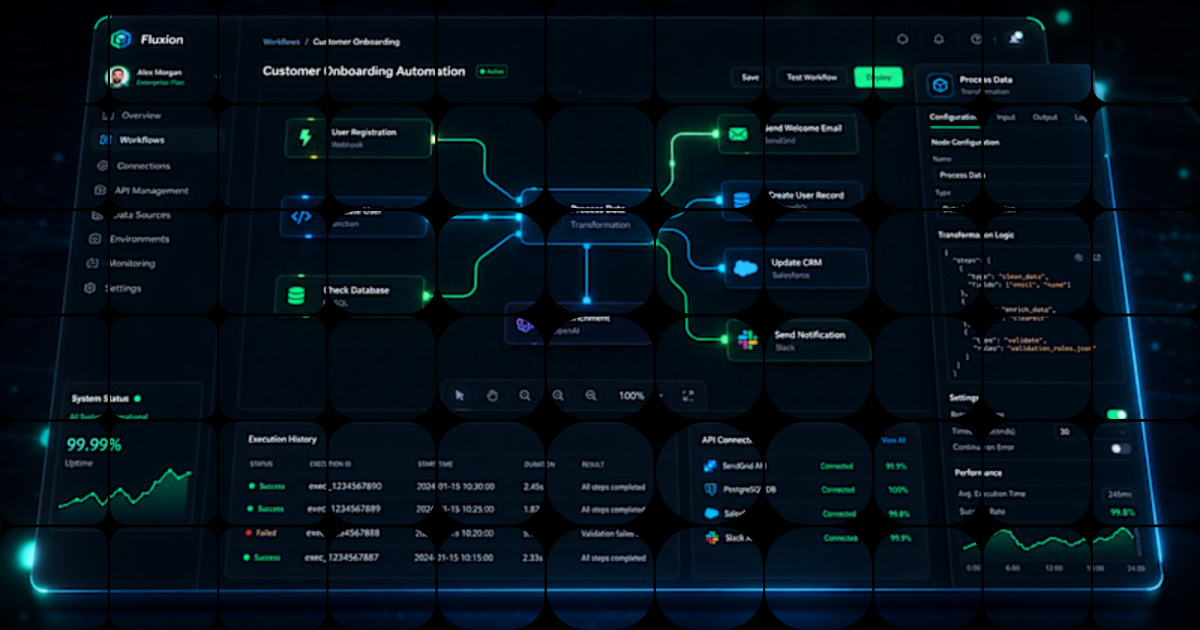Click the Create User Record database icon
Image resolution: width=1200 pixels, height=630 pixels.
(x=741, y=199)
